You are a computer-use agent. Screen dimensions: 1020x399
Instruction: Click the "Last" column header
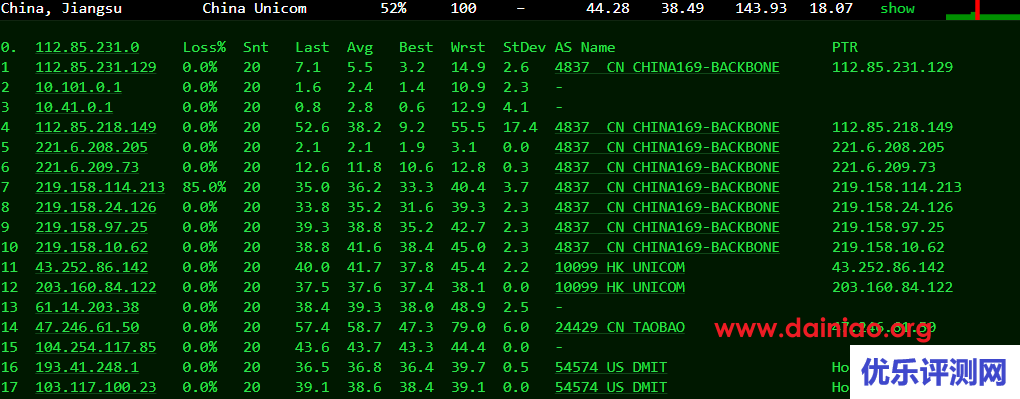coord(312,48)
